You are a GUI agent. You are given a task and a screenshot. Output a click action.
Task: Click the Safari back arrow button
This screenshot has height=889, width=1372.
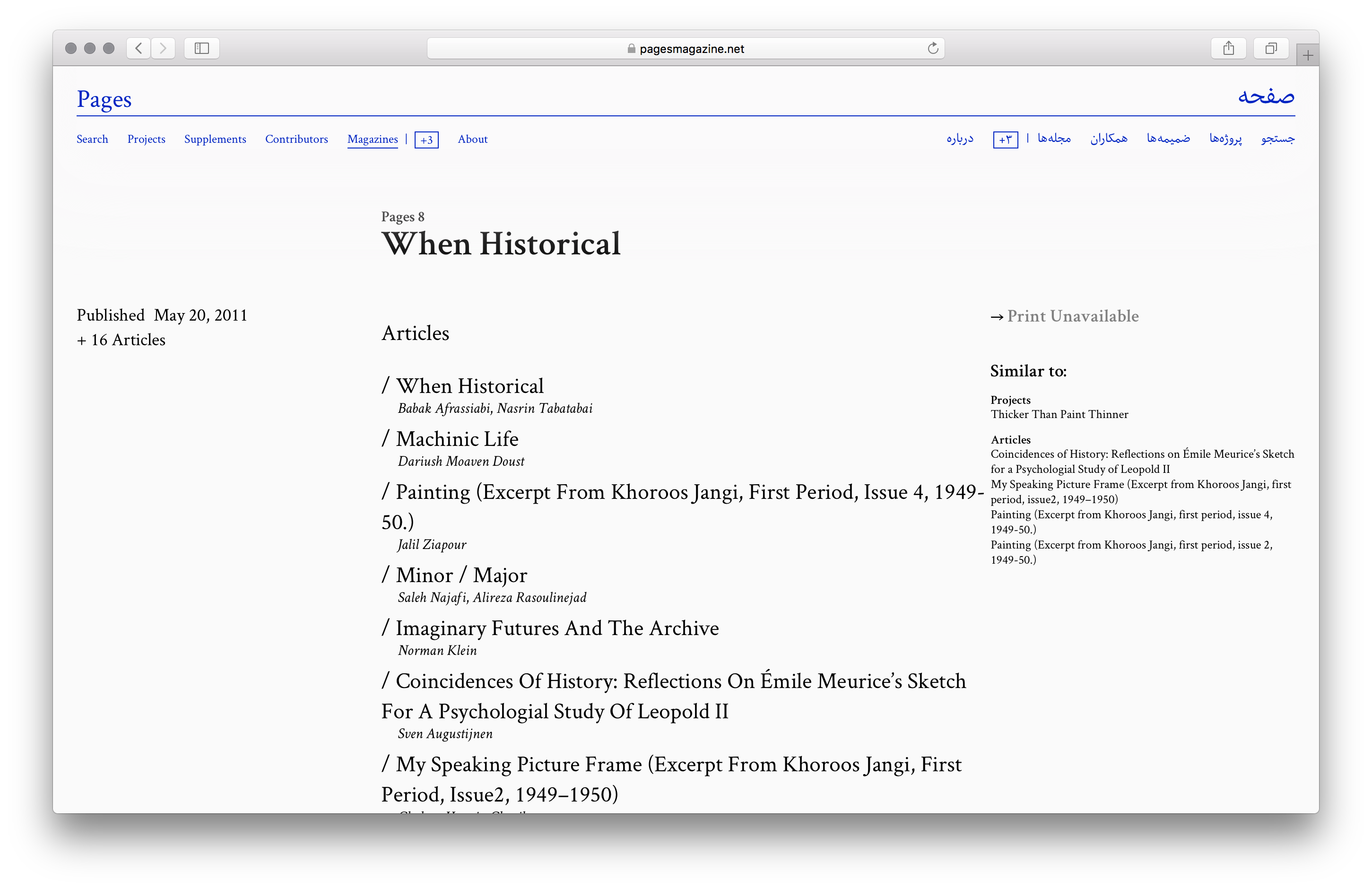click(x=139, y=48)
